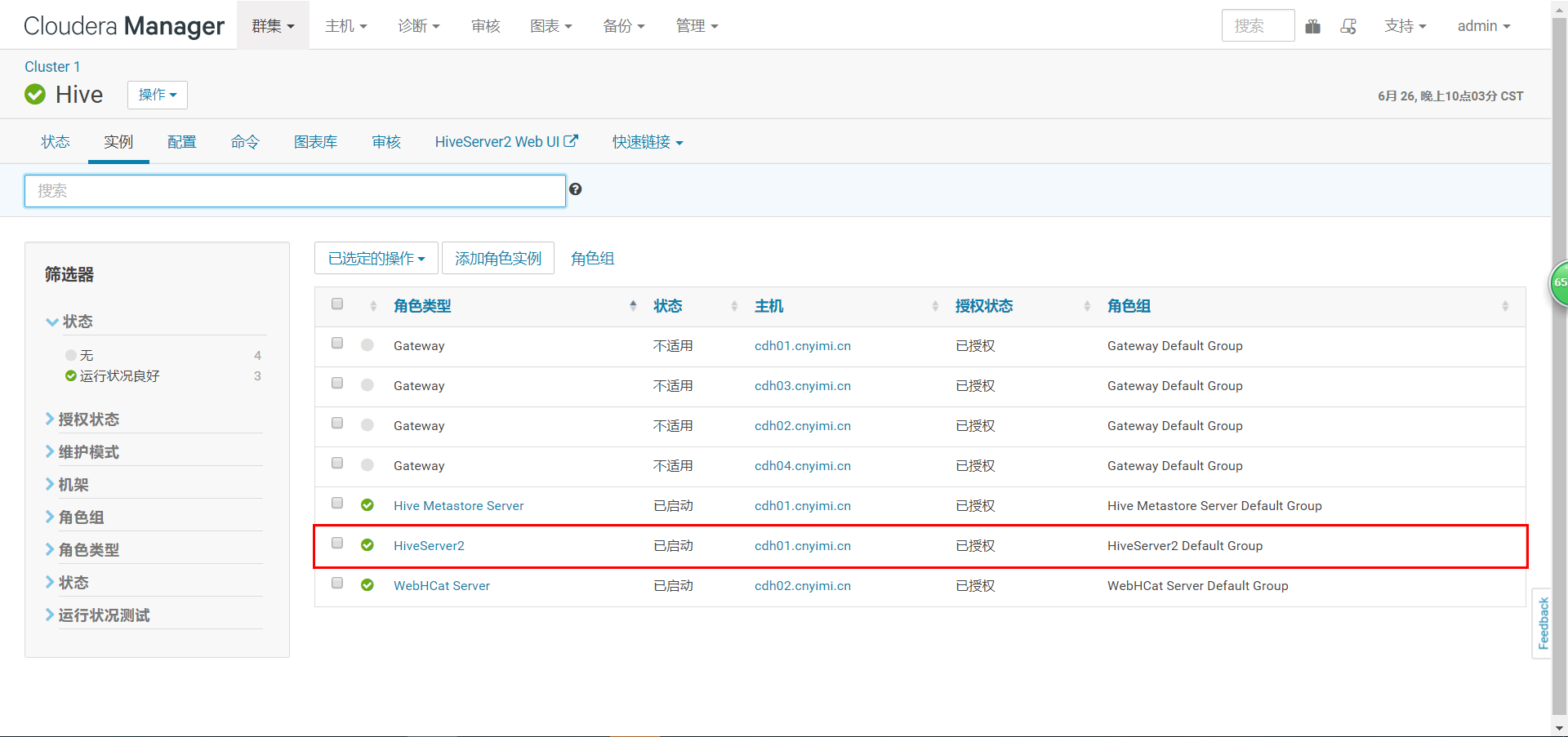Click inside the filter search input
The image size is (1568, 737).
point(294,190)
